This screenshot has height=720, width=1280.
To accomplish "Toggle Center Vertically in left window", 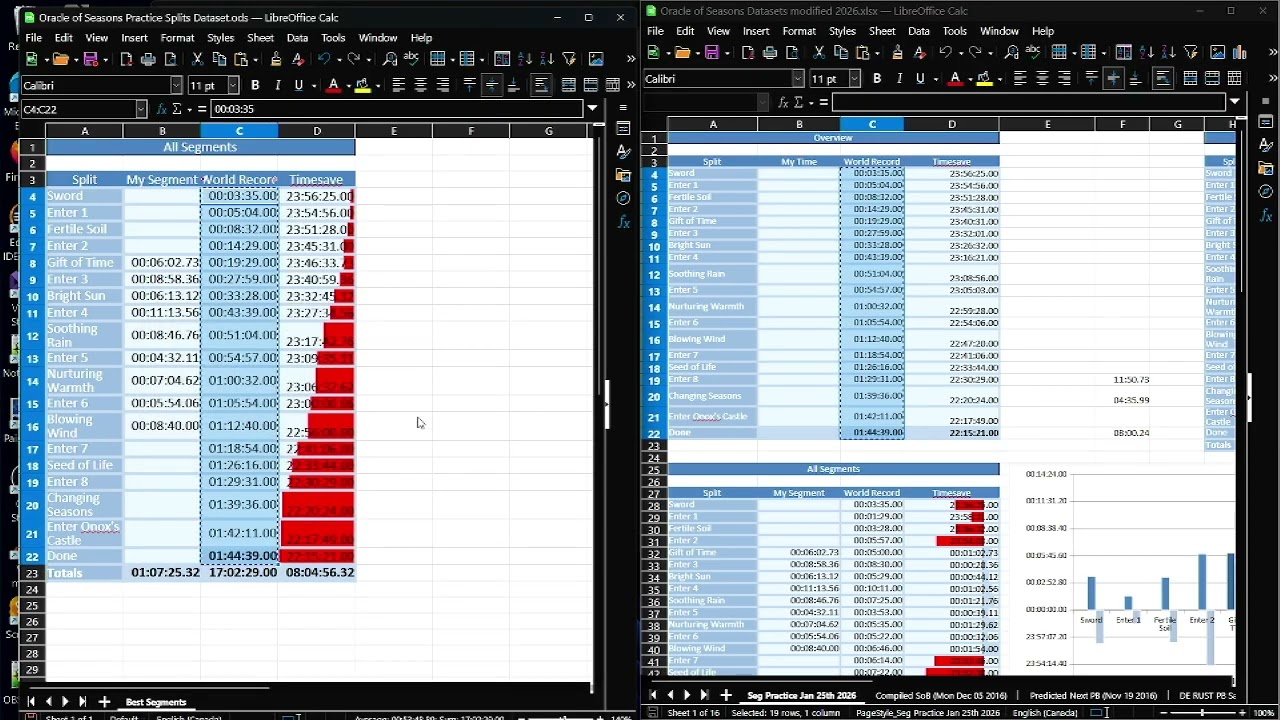I will coord(491,86).
